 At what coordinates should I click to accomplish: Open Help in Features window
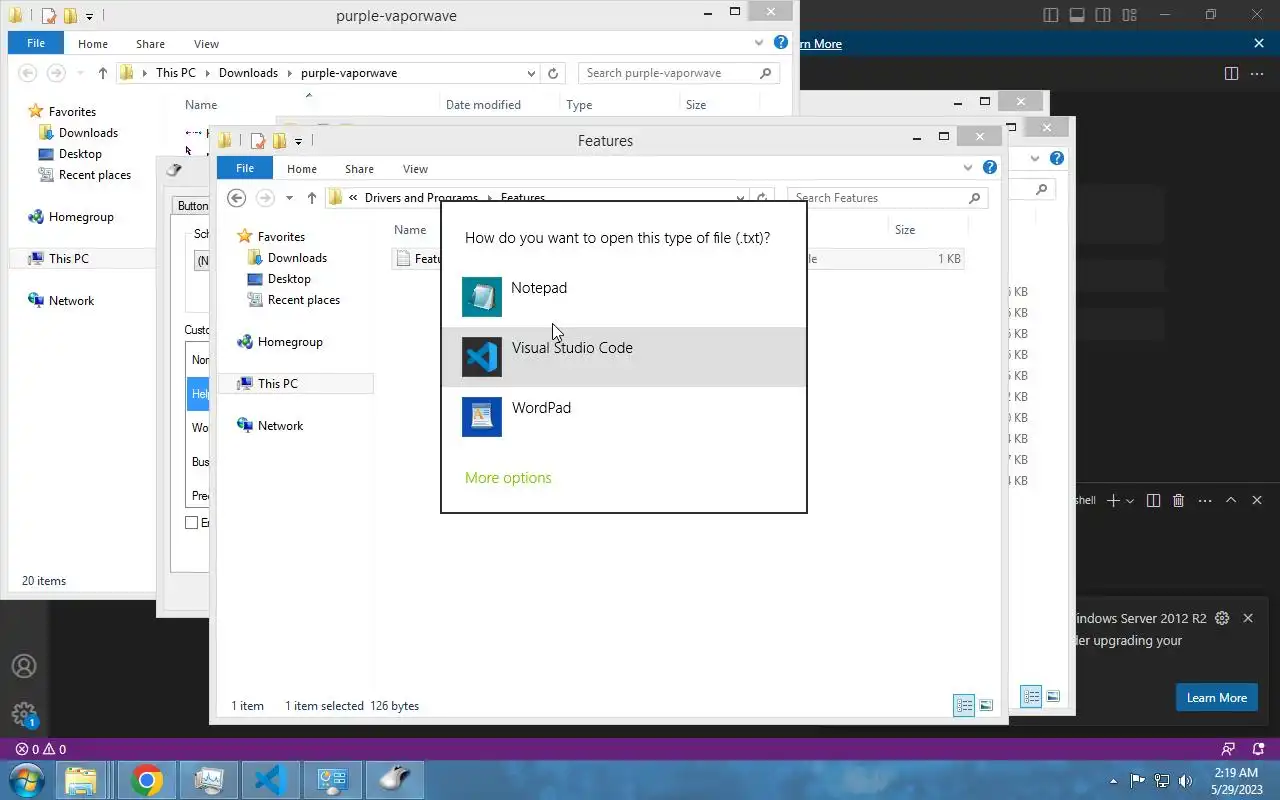[990, 168]
